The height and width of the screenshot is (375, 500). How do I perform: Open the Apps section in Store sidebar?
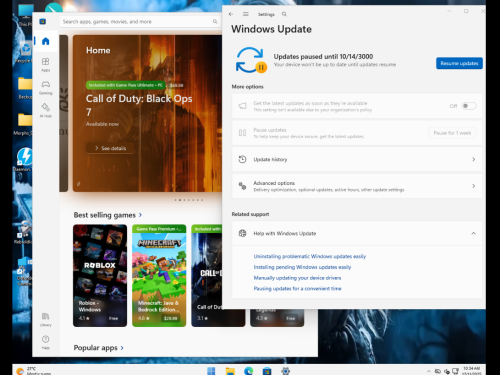[46, 64]
